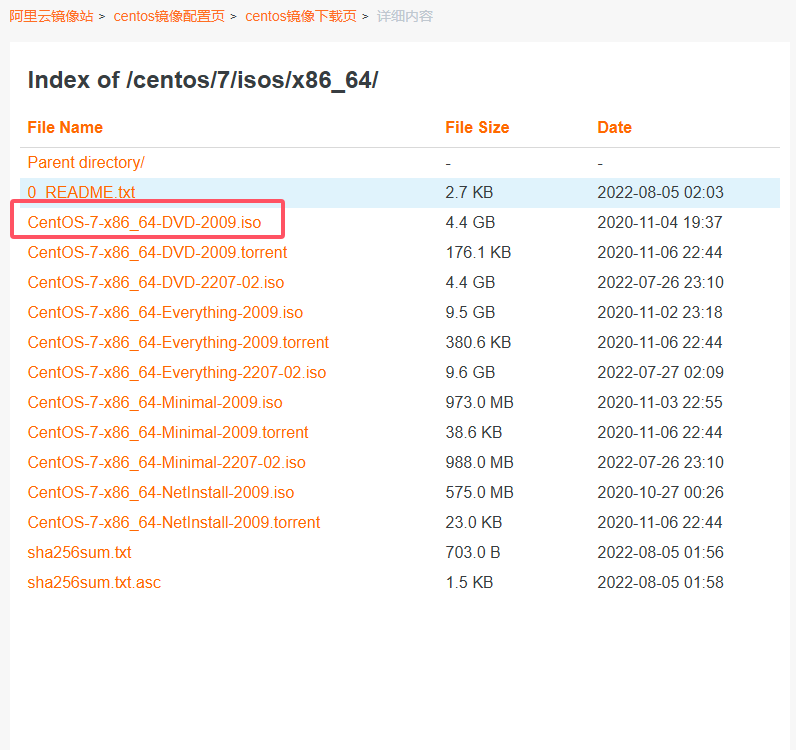Download CentOS-7-x86_64-Everything-2207-02.iso
This screenshot has width=796, height=750.
pos(177,372)
